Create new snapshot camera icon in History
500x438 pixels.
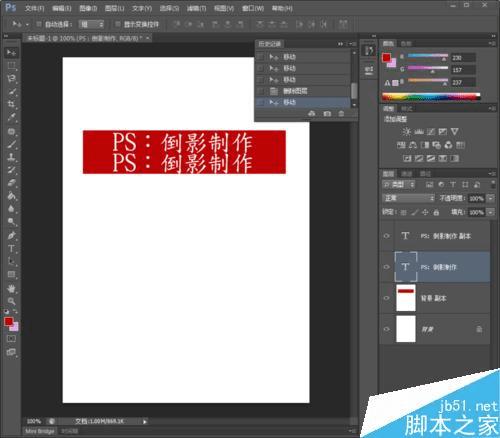click(x=327, y=114)
